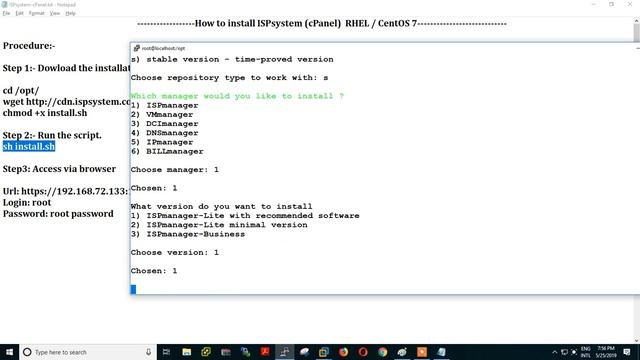This screenshot has width=640, height=360.
Task: Click the PuTTY icon in the terminal title bar
Action: tap(137, 48)
